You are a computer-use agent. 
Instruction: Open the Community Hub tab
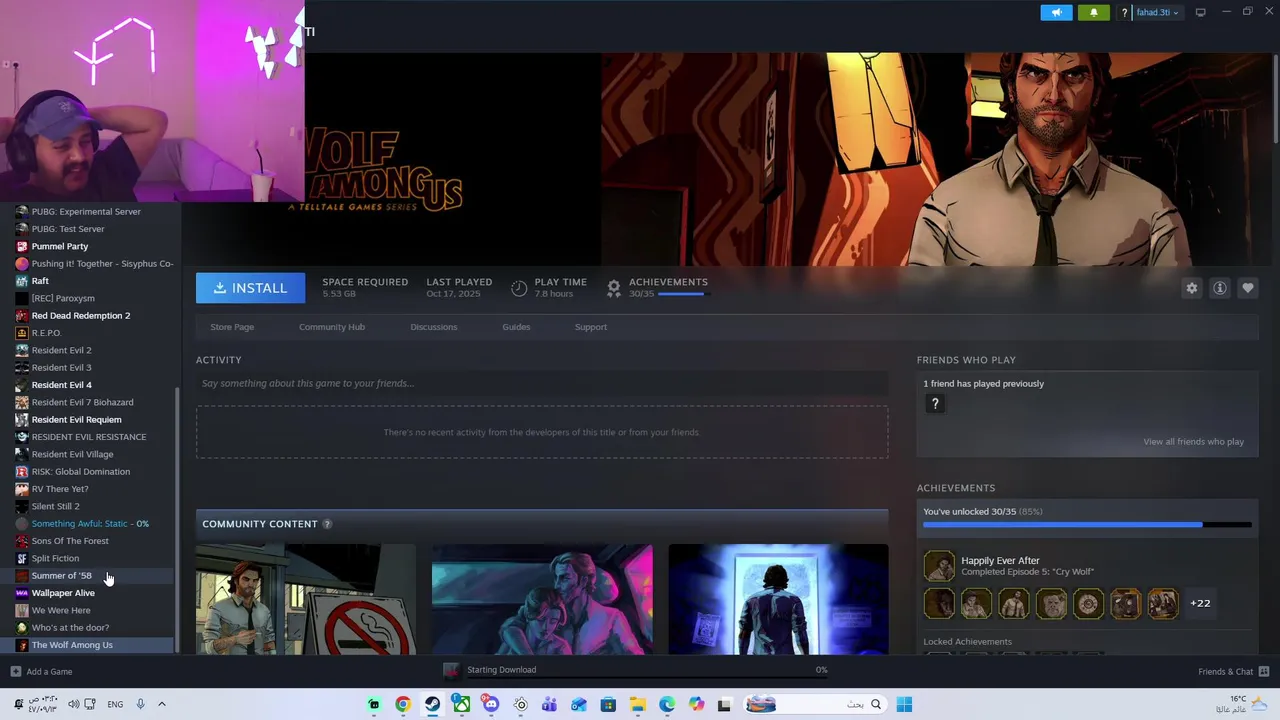click(332, 327)
